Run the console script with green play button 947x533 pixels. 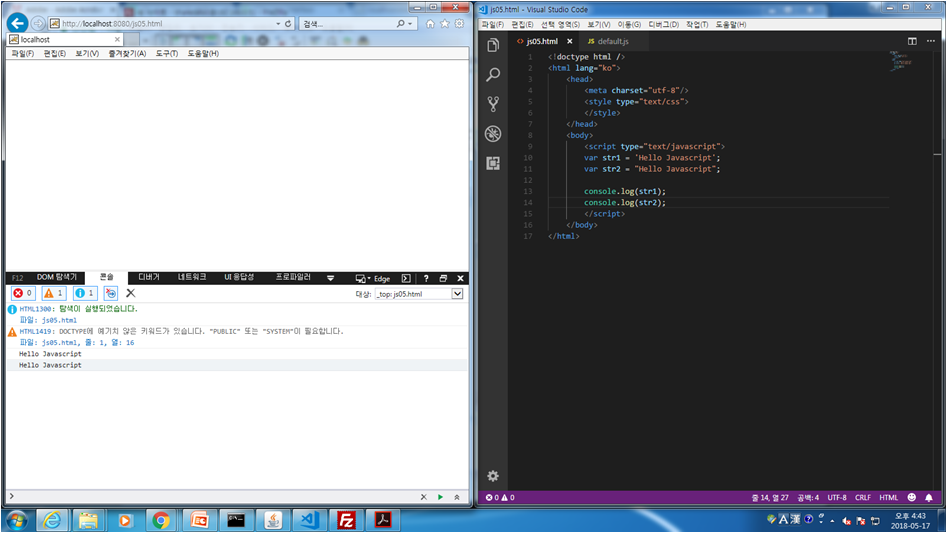click(440, 497)
